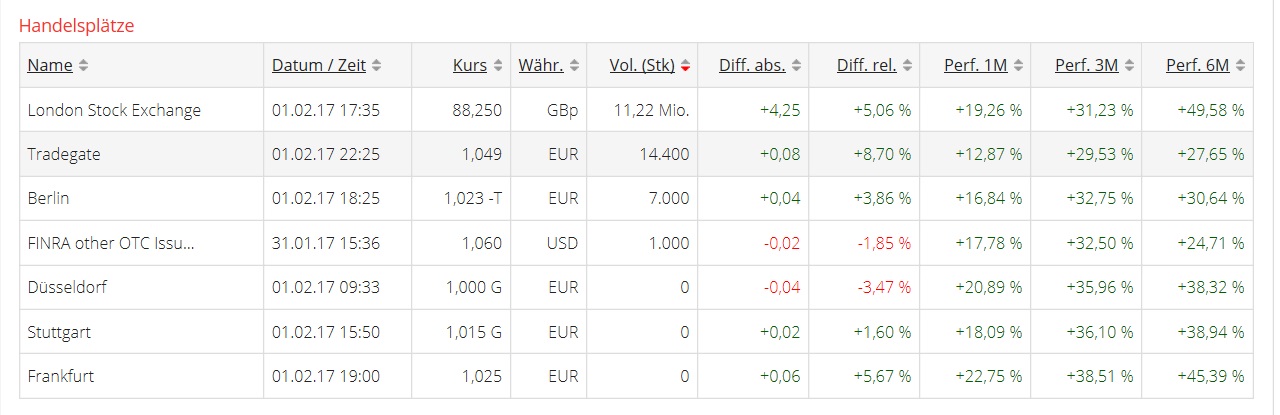The width and height of the screenshot is (1280, 415).
Task: Click sort arrows next to Datum / Zeit
Action: pos(376,66)
